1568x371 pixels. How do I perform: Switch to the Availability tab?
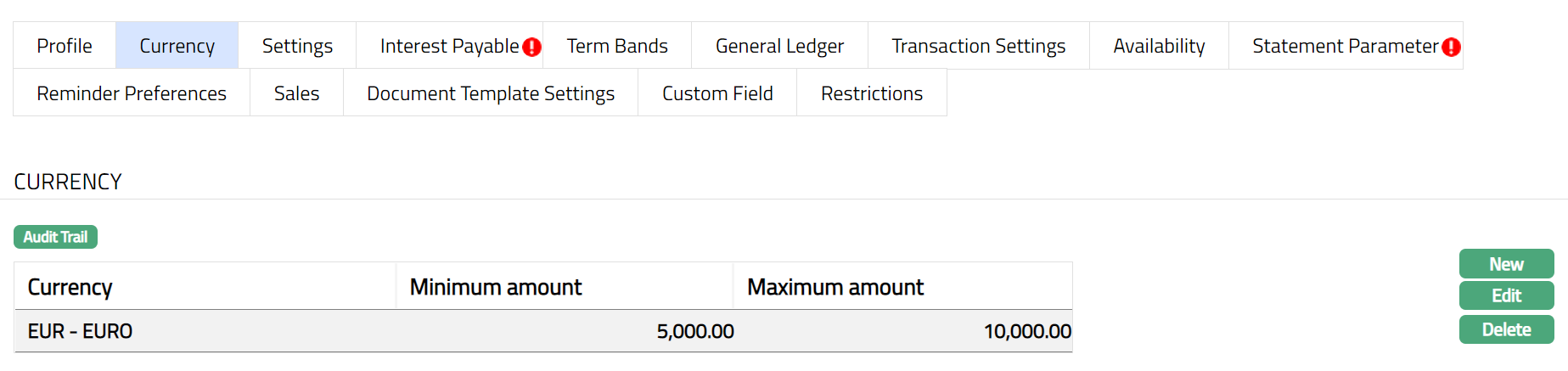(1159, 46)
